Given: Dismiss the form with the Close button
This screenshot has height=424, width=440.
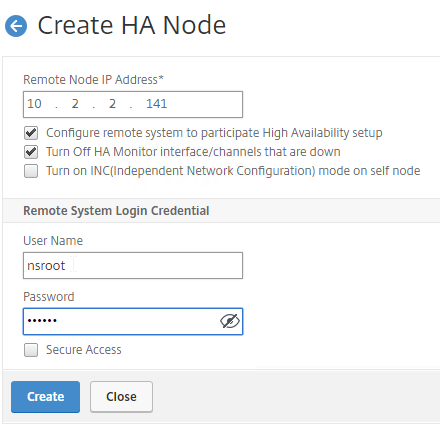Looking at the screenshot, I should point(121,397).
